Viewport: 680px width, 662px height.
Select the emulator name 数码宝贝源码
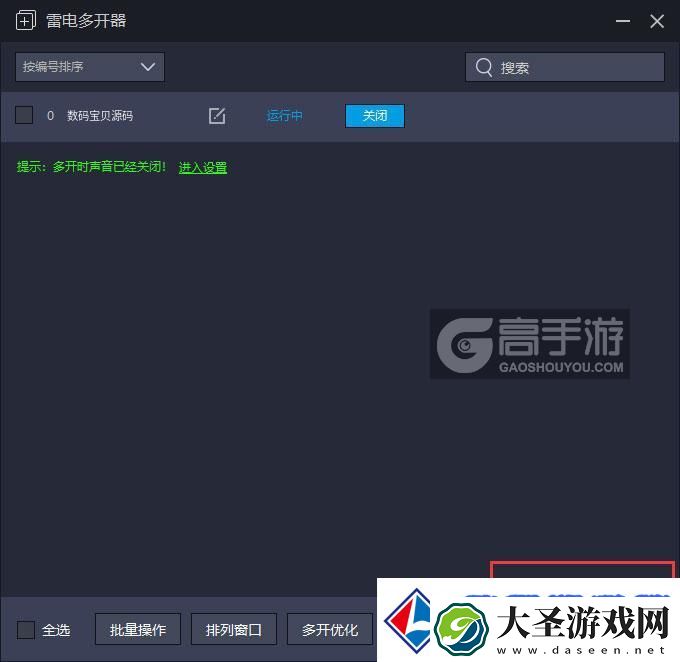[x=100, y=116]
